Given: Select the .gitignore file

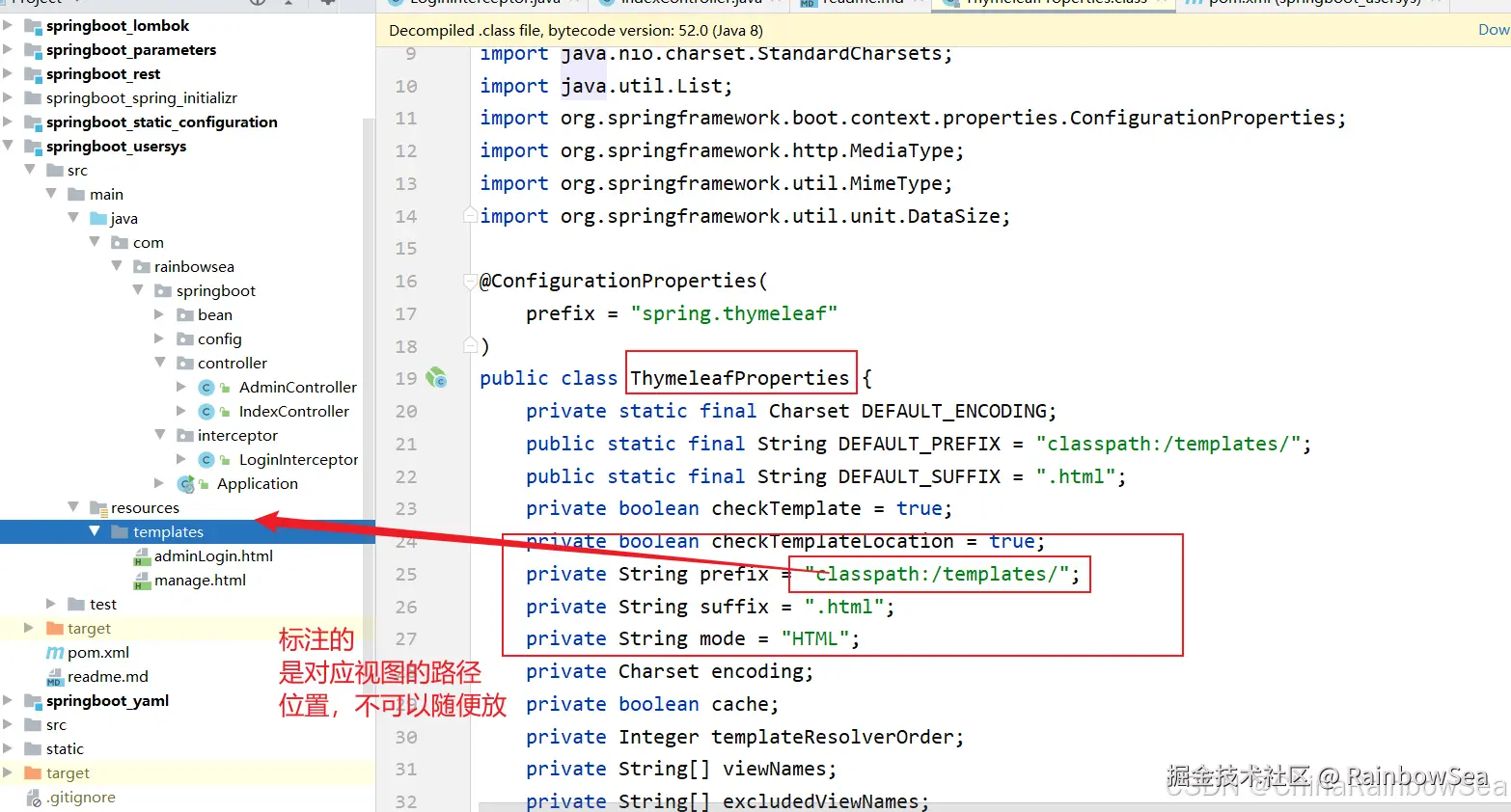Looking at the screenshot, I should point(81,798).
